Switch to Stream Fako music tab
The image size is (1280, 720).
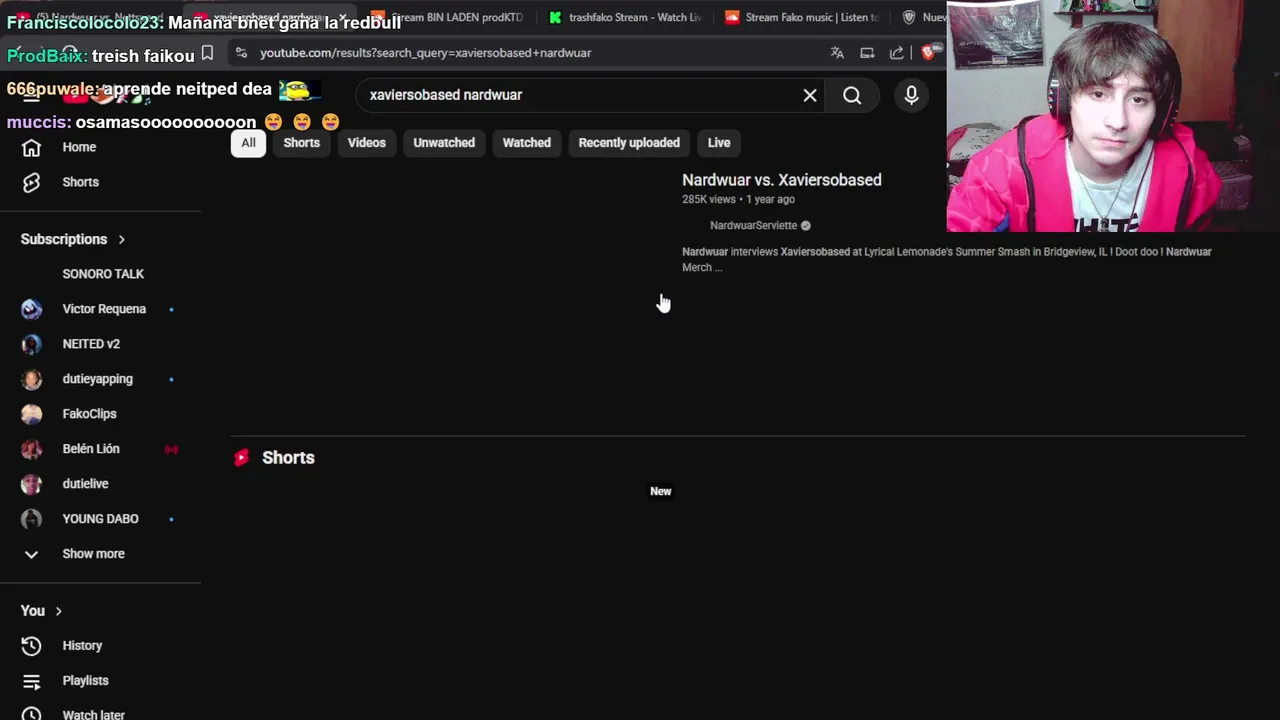(x=802, y=17)
